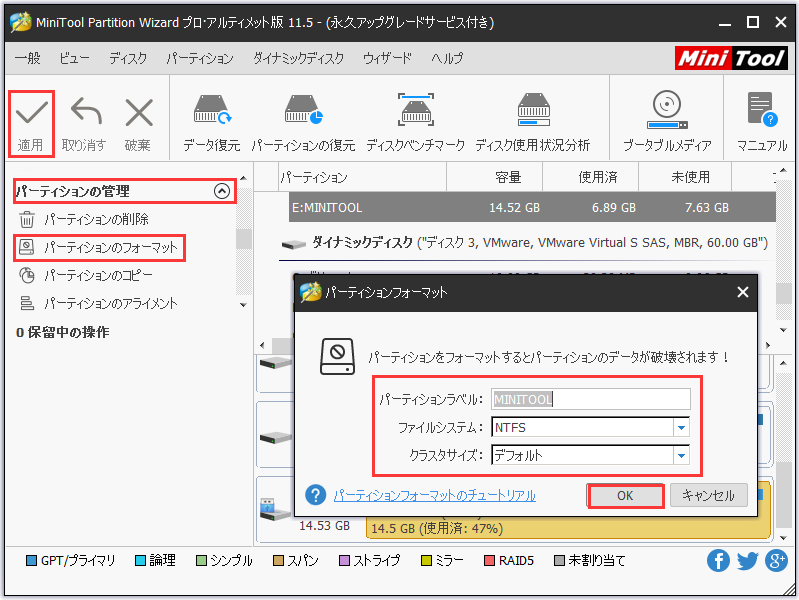Viewport: 799px width, 600px height.
Task: Open the ヘルプ menu
Action: 447,58
